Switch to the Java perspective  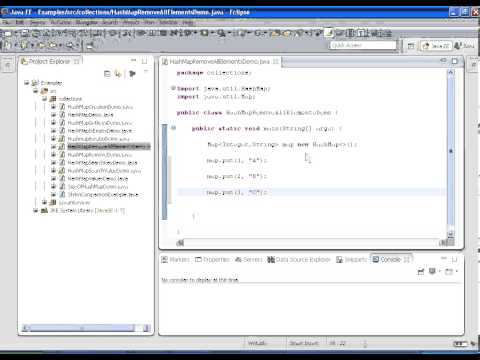click(464, 45)
